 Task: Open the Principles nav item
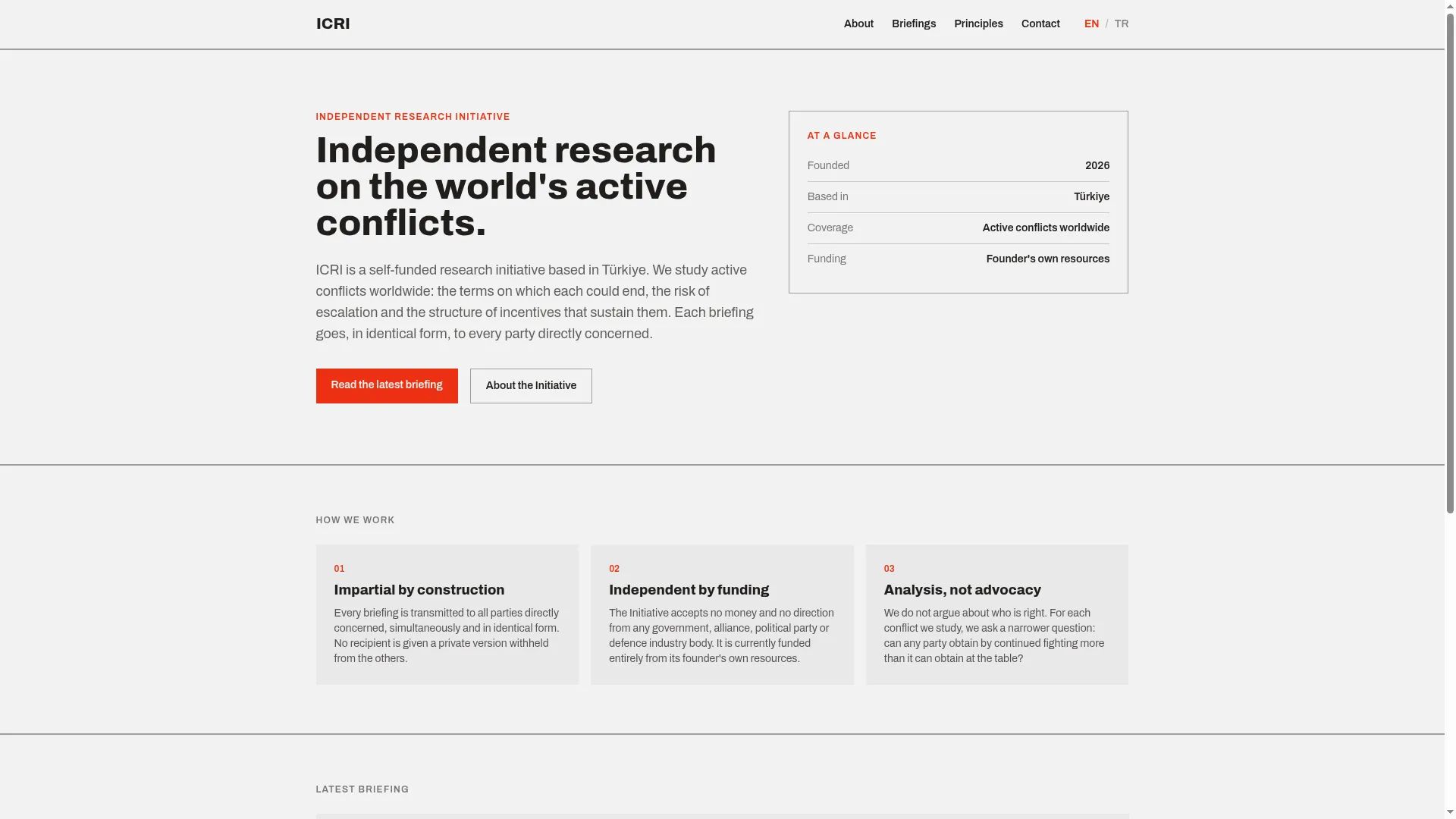pyautogui.click(x=978, y=24)
